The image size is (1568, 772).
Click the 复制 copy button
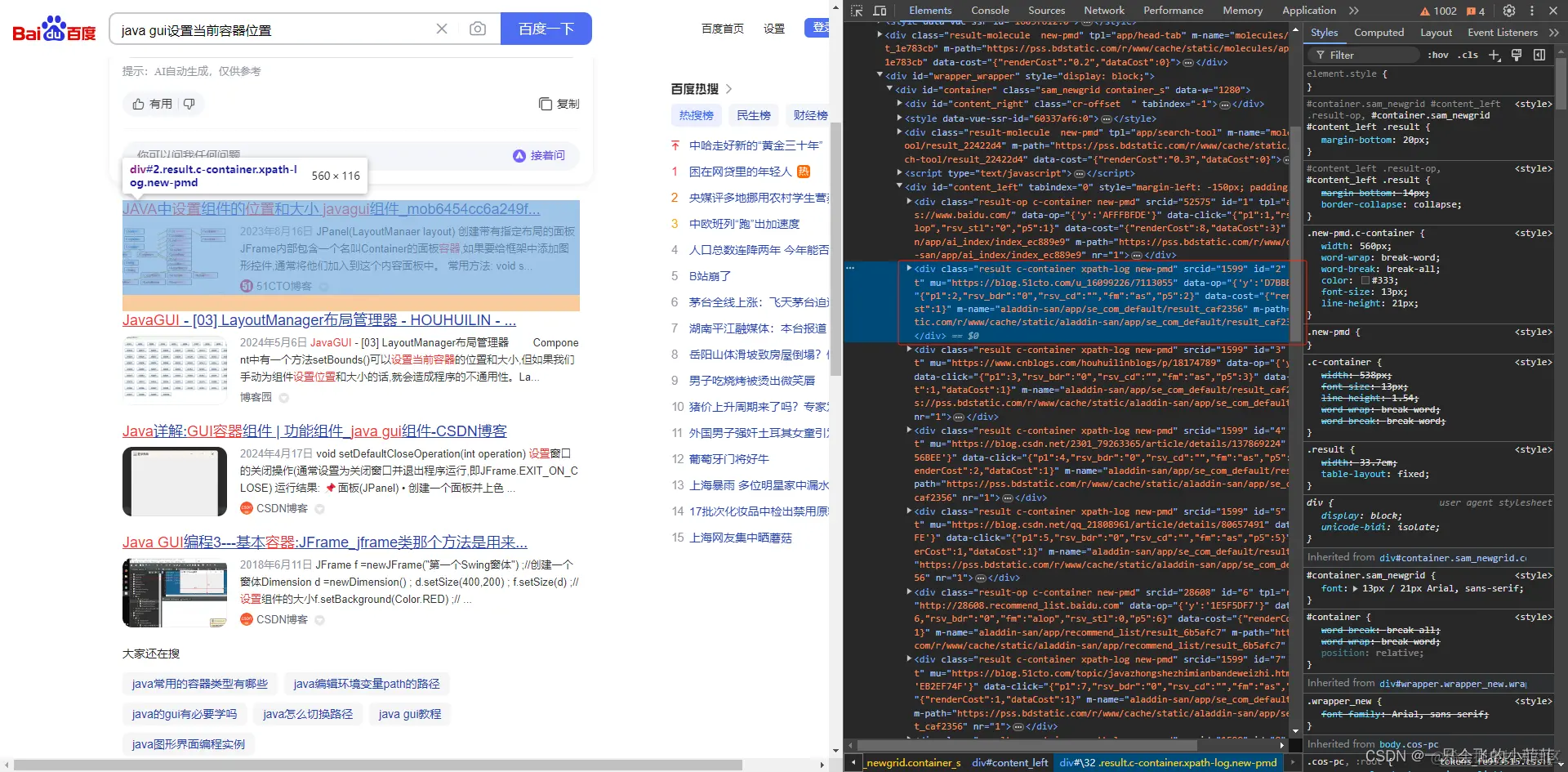pos(559,104)
